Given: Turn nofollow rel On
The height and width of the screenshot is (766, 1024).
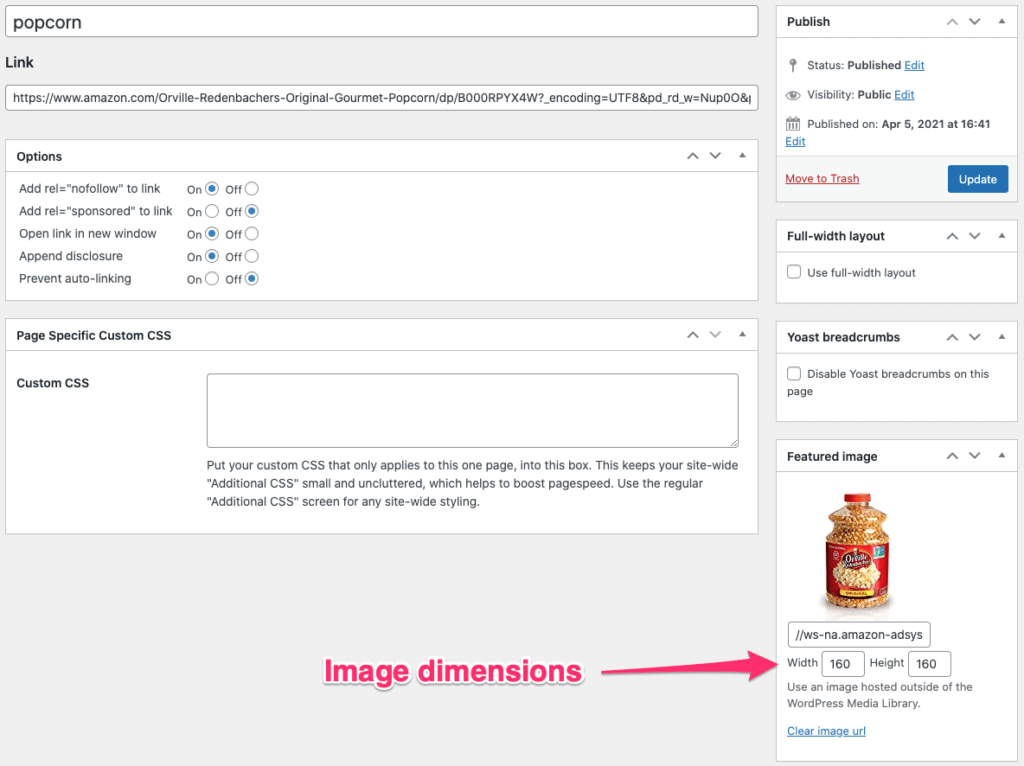Looking at the screenshot, I should click(x=212, y=189).
